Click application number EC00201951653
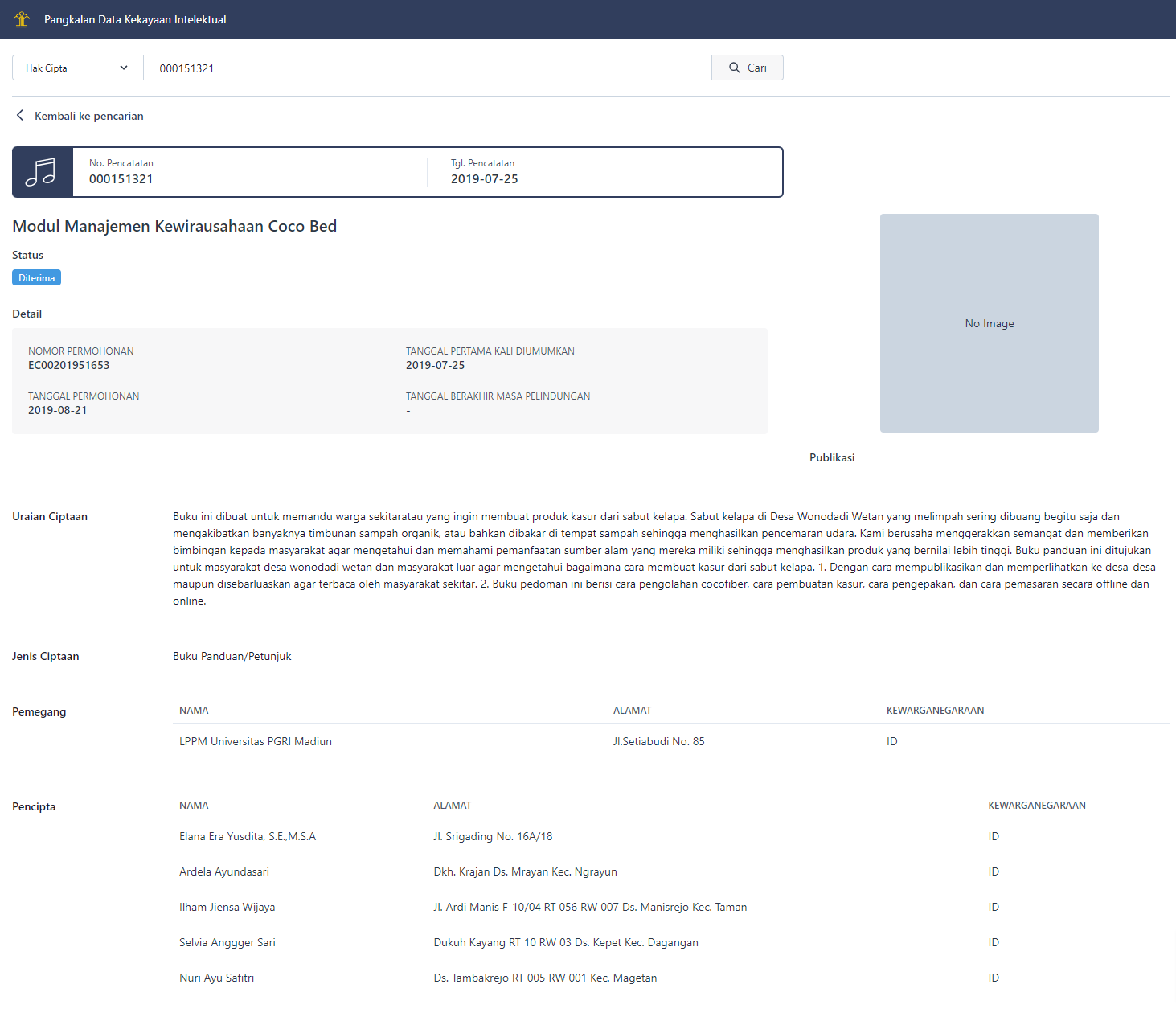The image size is (1176, 1017). coord(69,365)
